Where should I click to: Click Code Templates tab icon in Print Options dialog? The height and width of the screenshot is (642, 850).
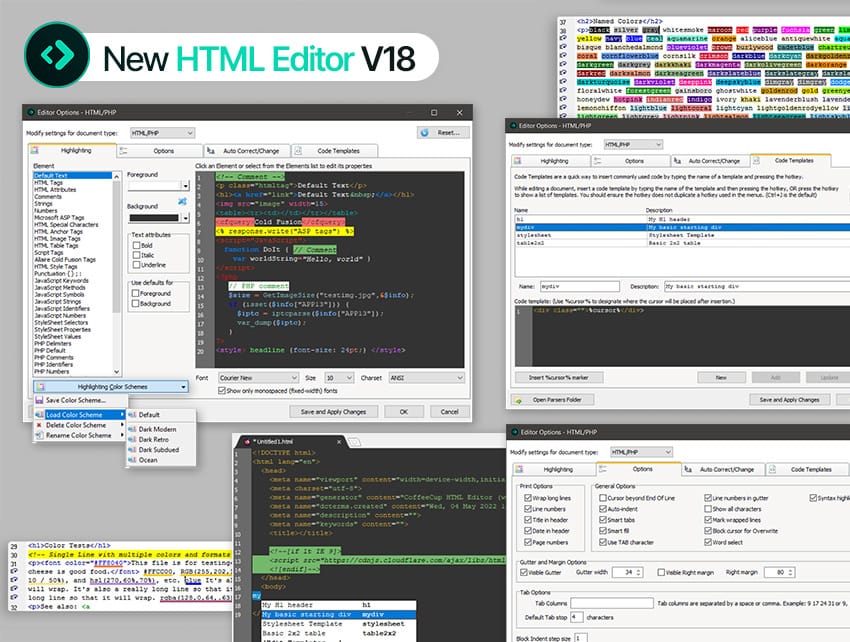(x=773, y=469)
